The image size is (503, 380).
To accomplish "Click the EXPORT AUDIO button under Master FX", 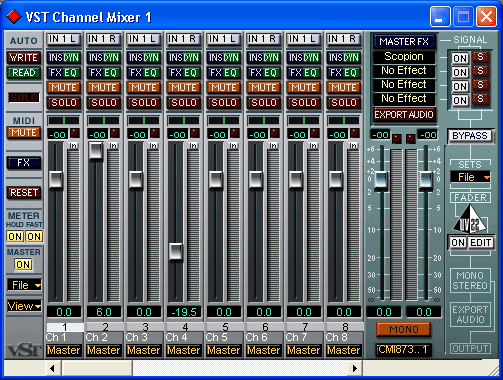I will [x=404, y=115].
